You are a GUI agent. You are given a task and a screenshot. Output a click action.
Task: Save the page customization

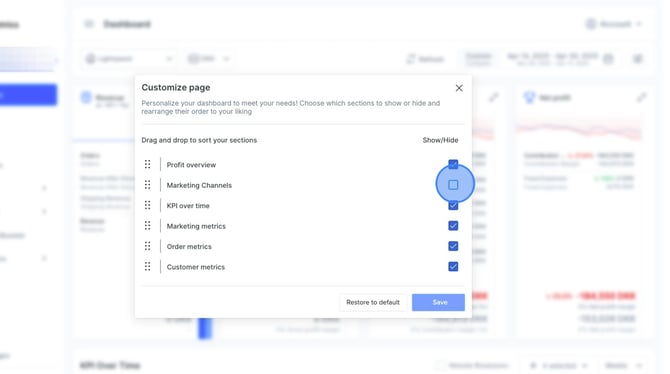coord(438,302)
